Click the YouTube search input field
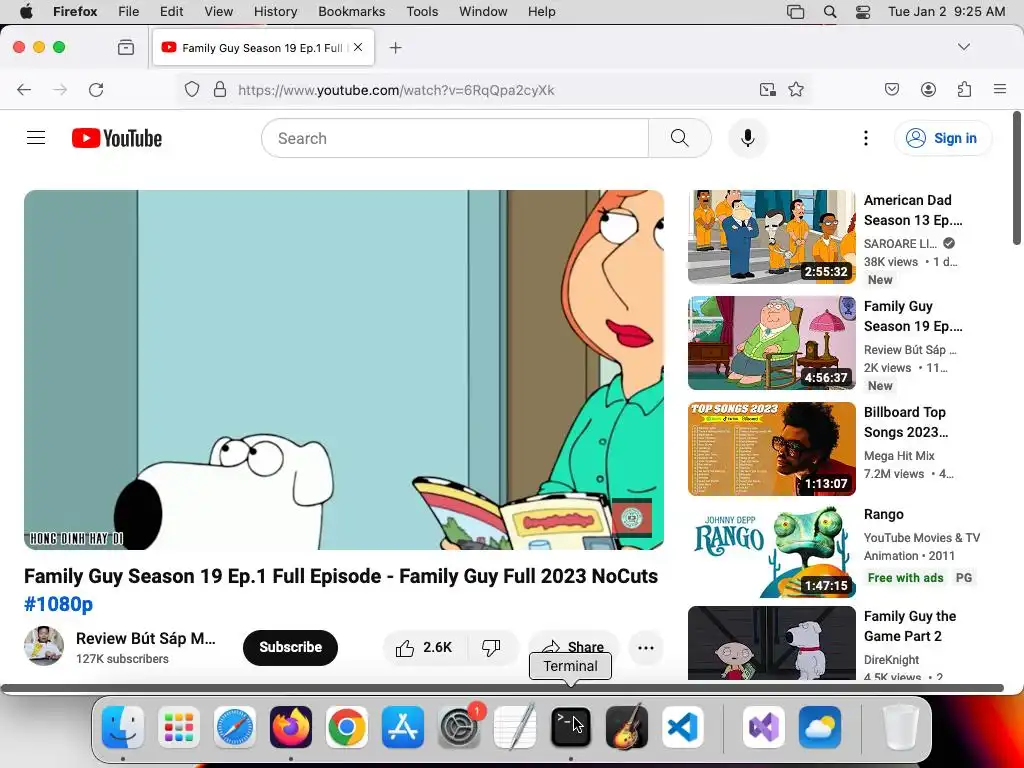The width and height of the screenshot is (1024, 768). pos(455,138)
